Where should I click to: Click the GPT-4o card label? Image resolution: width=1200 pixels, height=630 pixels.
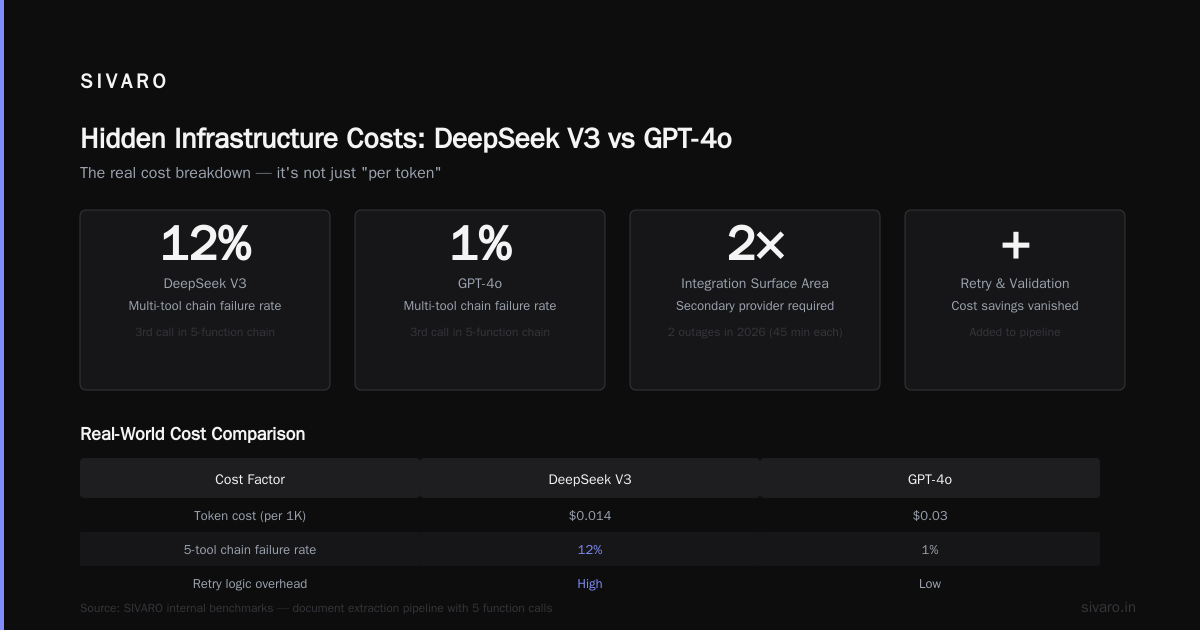coord(480,283)
